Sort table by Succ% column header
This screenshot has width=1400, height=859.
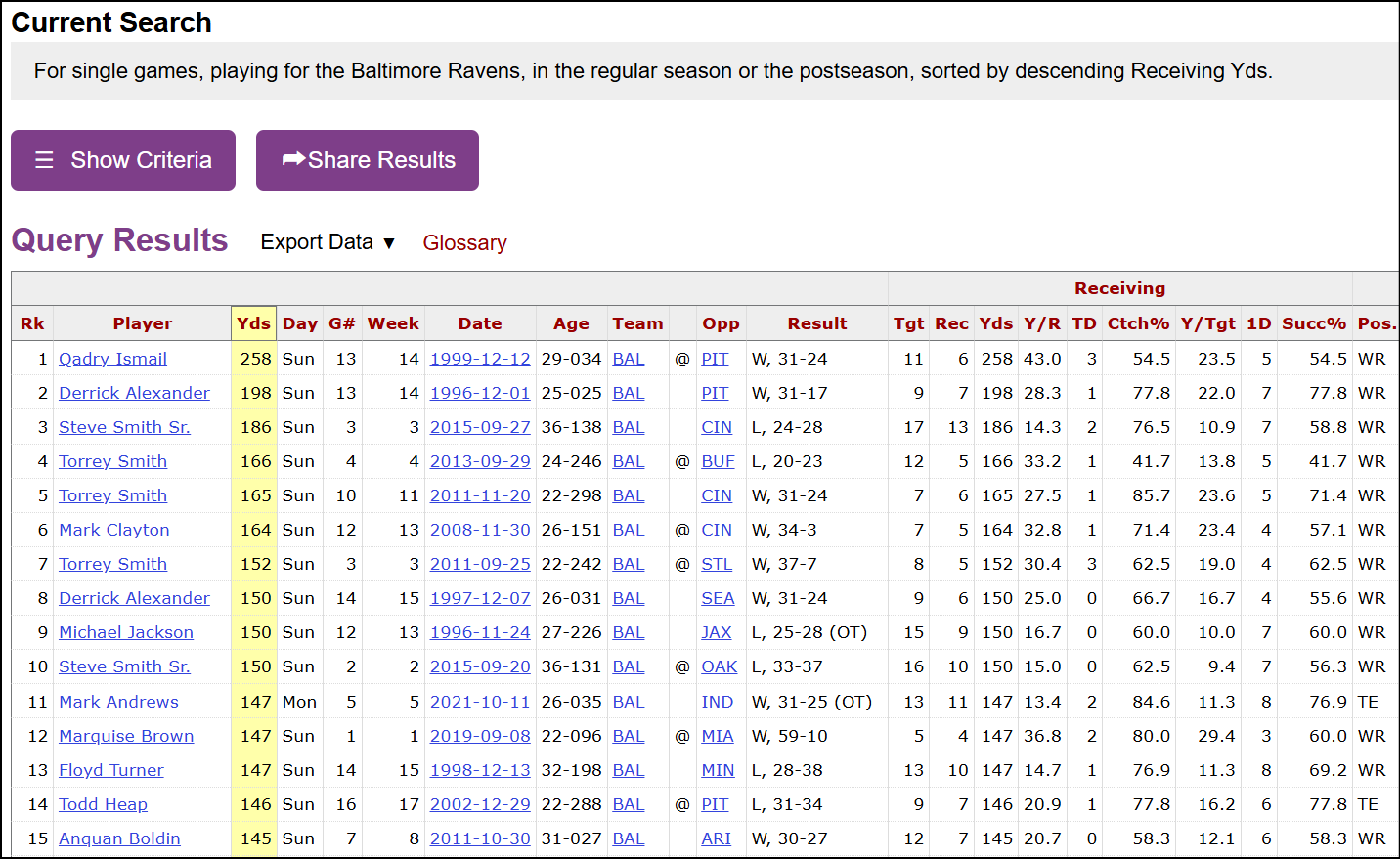coord(1314,323)
